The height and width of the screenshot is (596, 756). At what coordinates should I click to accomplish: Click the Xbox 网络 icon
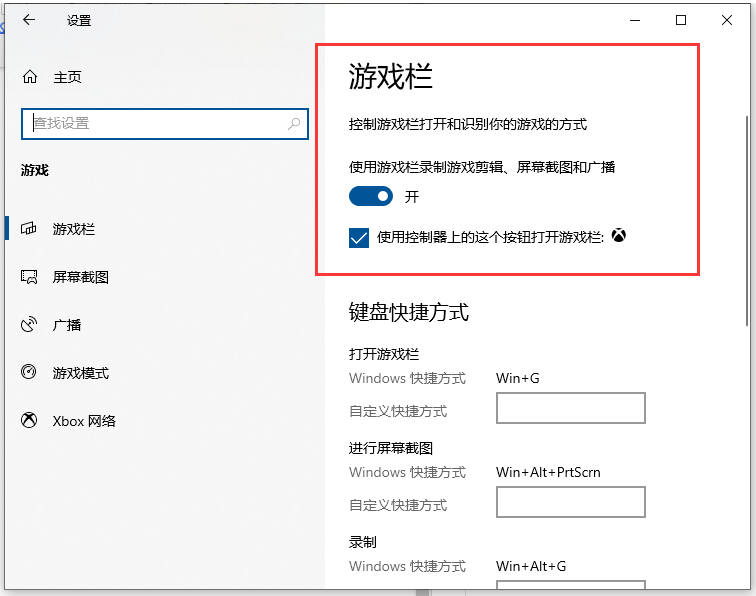point(30,421)
